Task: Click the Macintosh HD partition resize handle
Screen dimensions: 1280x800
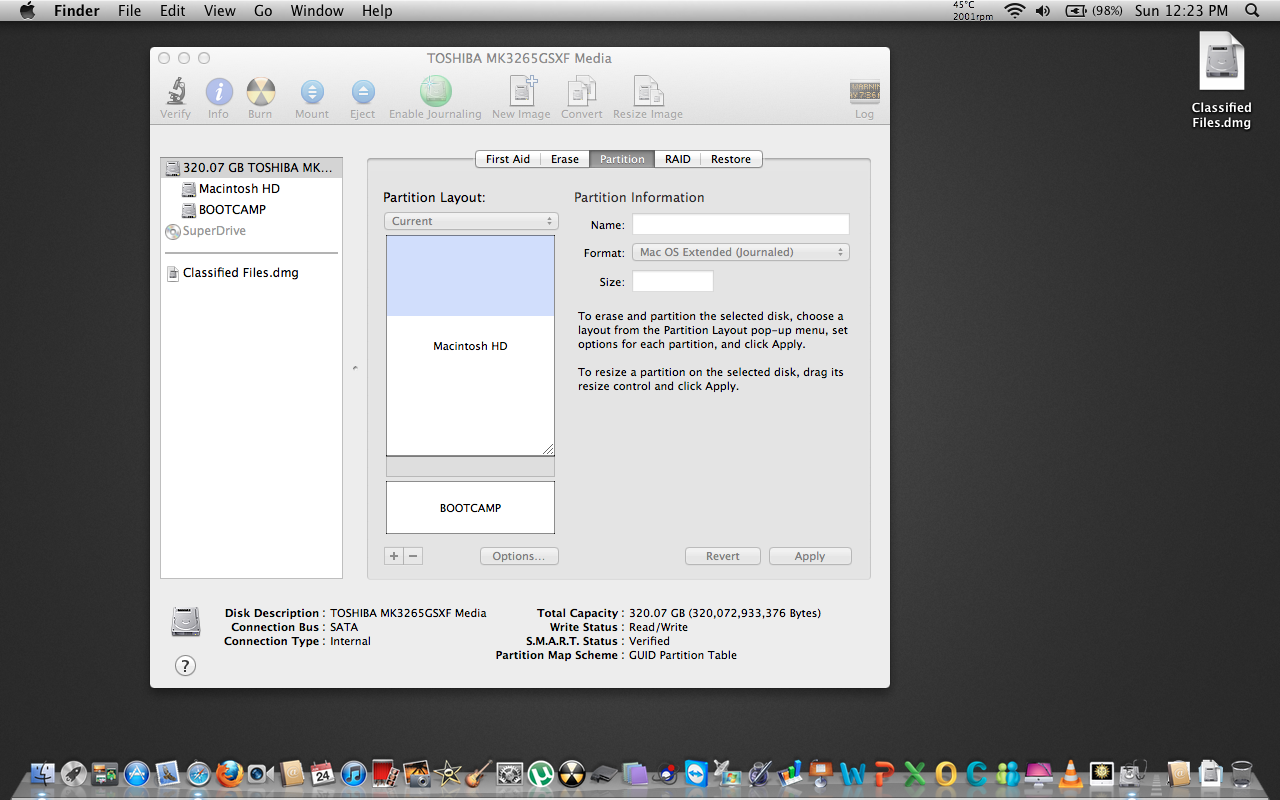Action: (548, 450)
